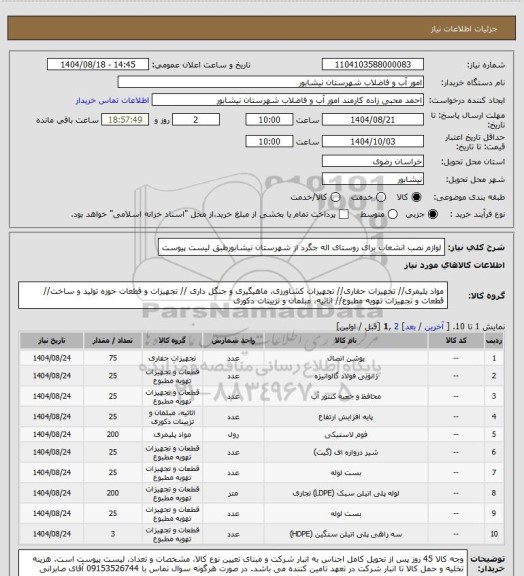Select the متوسط purchase type radio

[x=393, y=214]
